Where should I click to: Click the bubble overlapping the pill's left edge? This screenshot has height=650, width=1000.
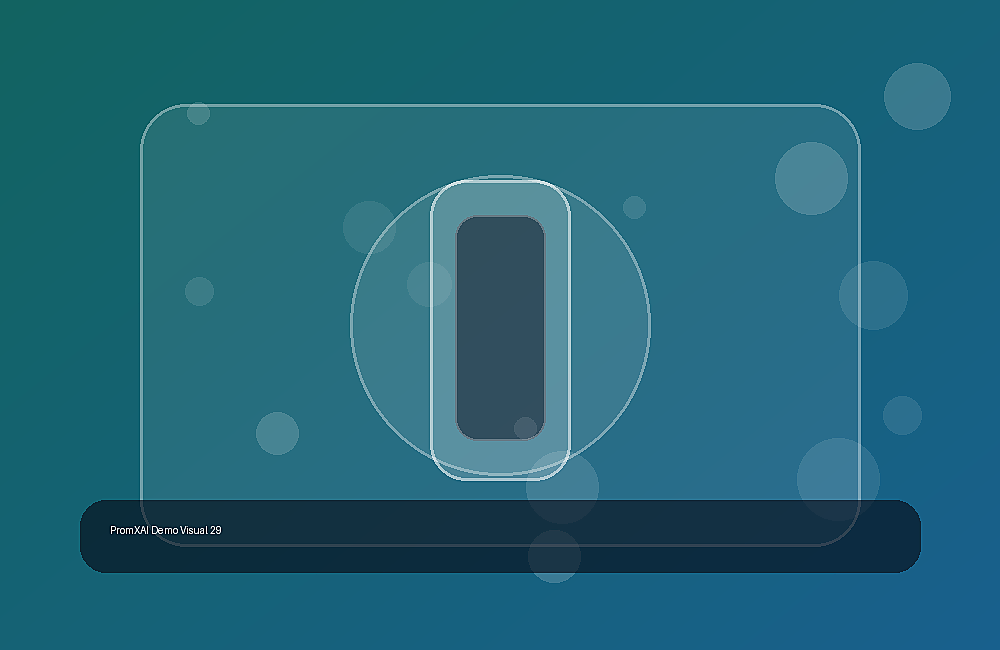pos(429,284)
